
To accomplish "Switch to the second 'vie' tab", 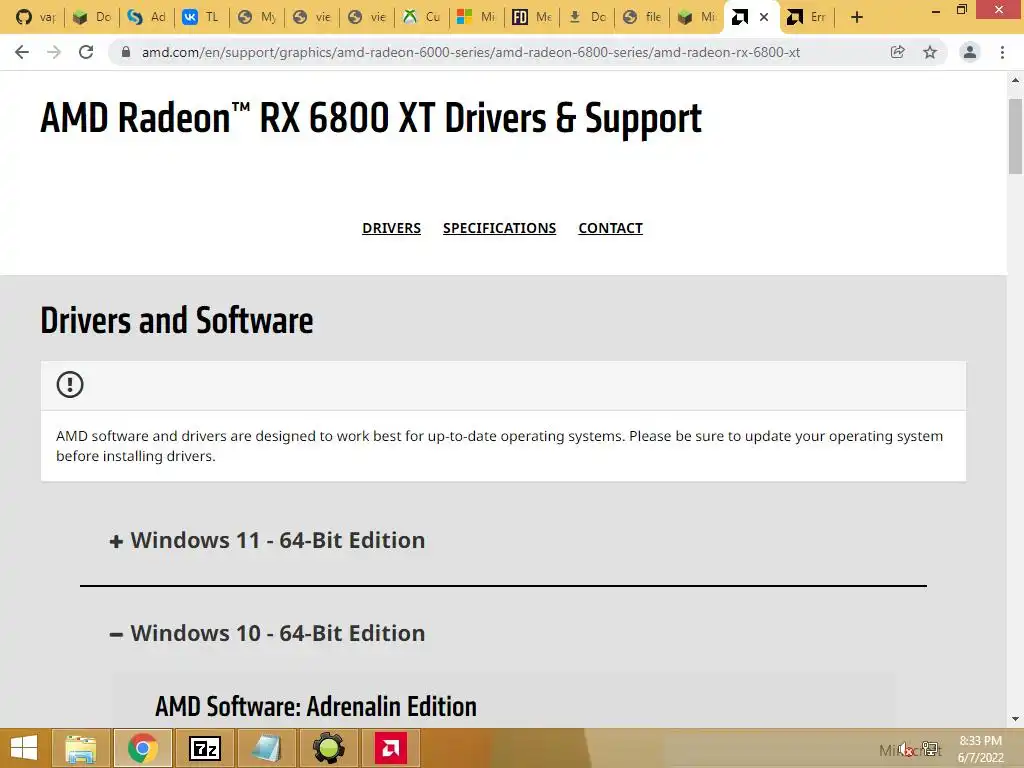I will (366, 18).
